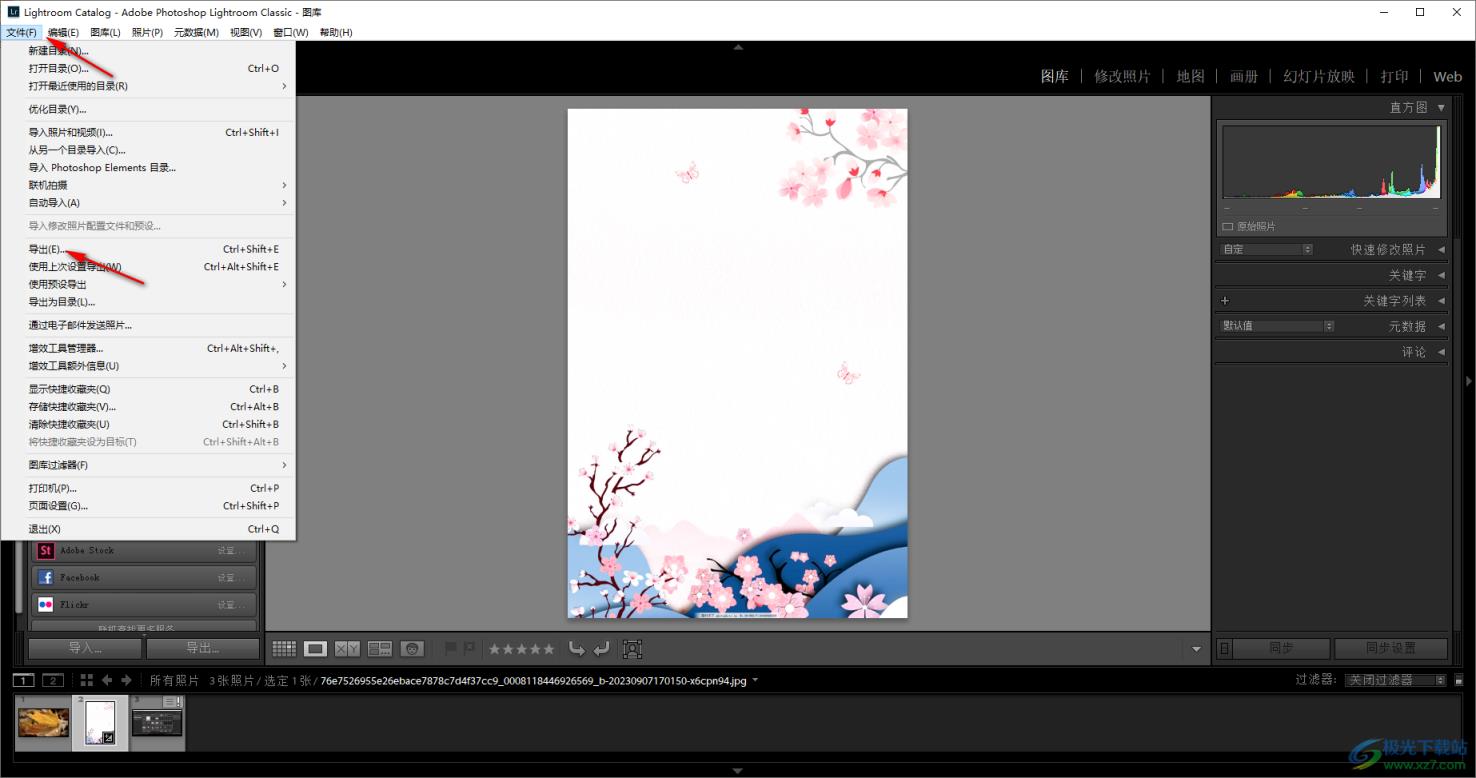Click the five-star rating control
The image size is (1476, 778).
[521, 649]
